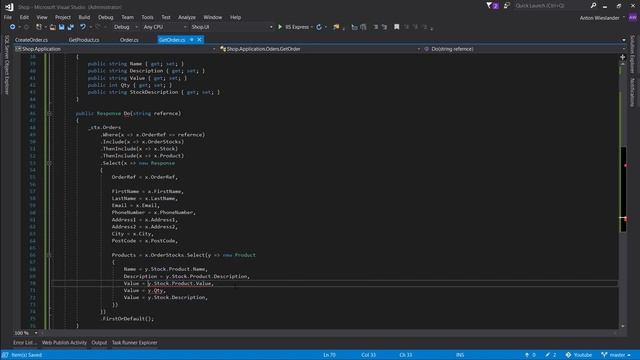This screenshot has height=360, width=640.
Task: Open the Any CPU platform dropdown
Action: (x=164, y=27)
